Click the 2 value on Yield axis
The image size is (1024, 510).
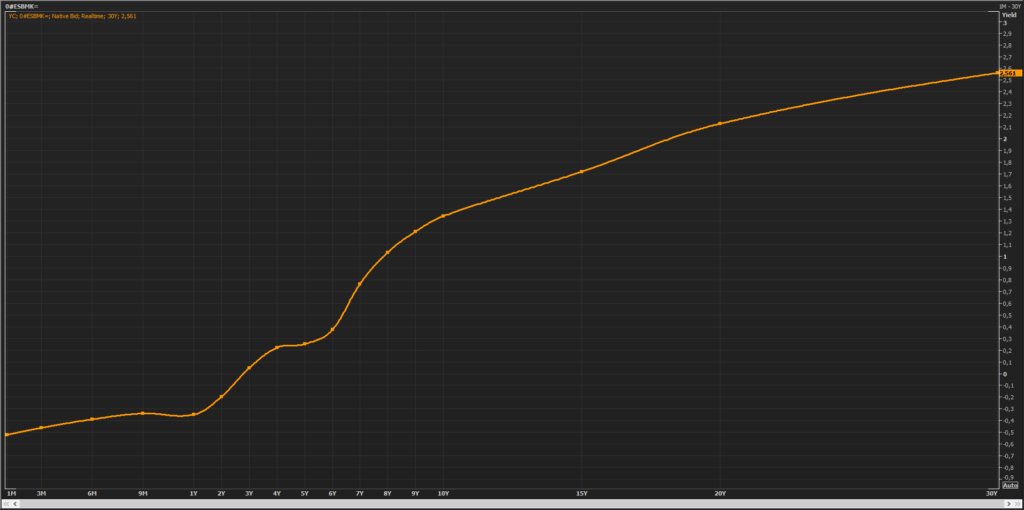pos(1005,139)
